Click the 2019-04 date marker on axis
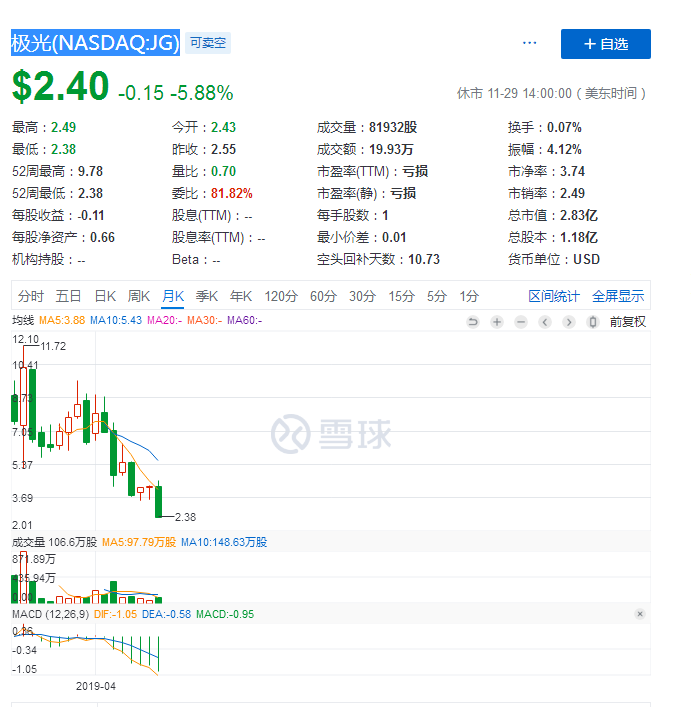Image resolution: width=691 pixels, height=707 pixels. point(96,686)
